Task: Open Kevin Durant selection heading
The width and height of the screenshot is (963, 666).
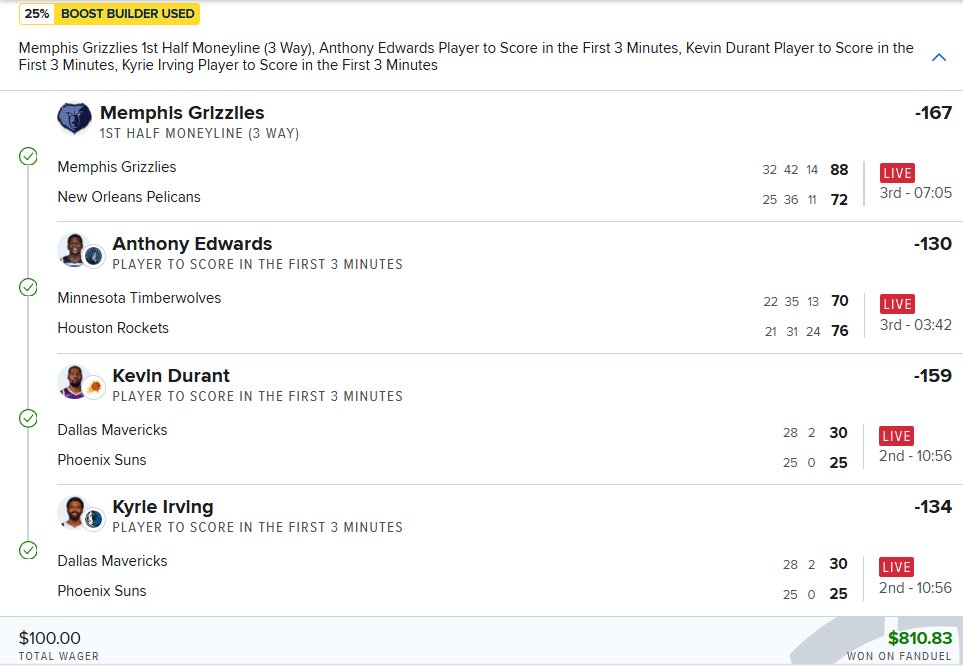Action: click(x=171, y=375)
